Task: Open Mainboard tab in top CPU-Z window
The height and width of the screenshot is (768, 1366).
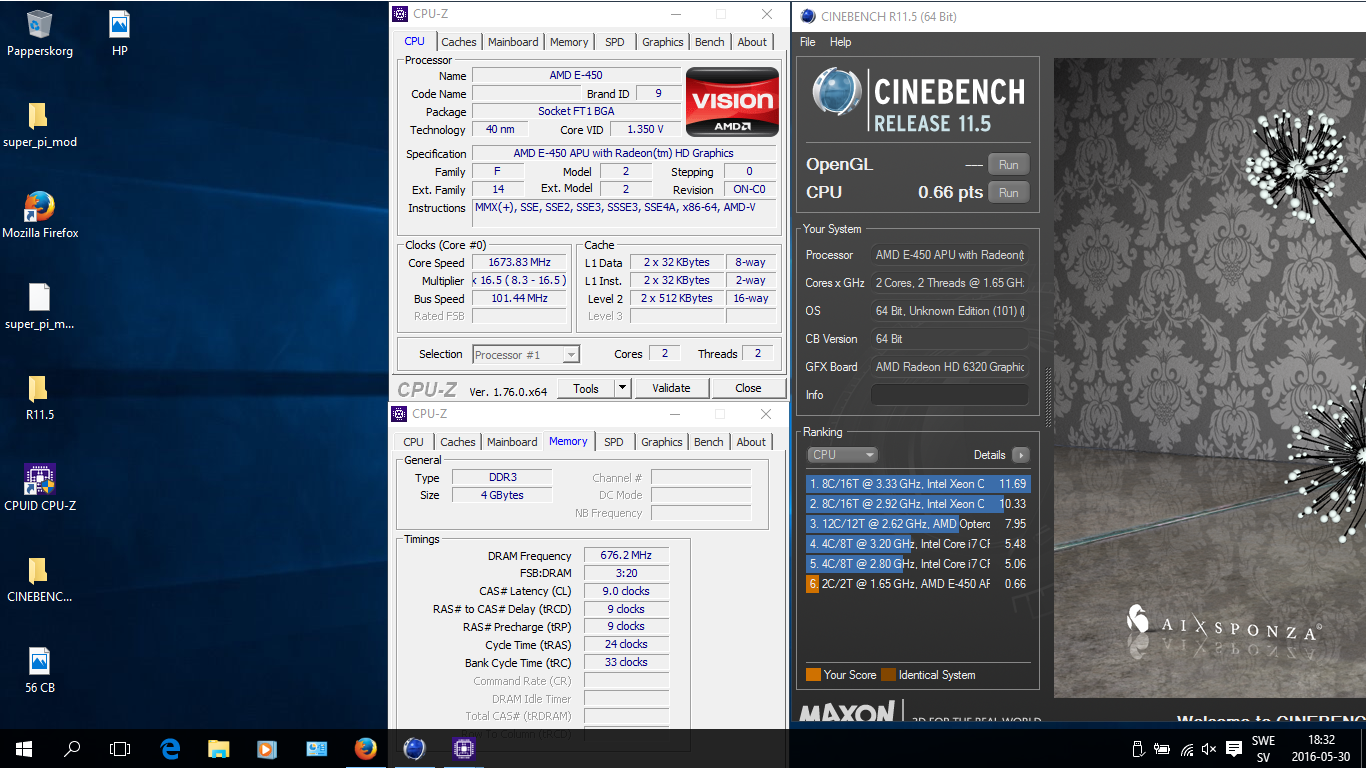Action: (513, 42)
